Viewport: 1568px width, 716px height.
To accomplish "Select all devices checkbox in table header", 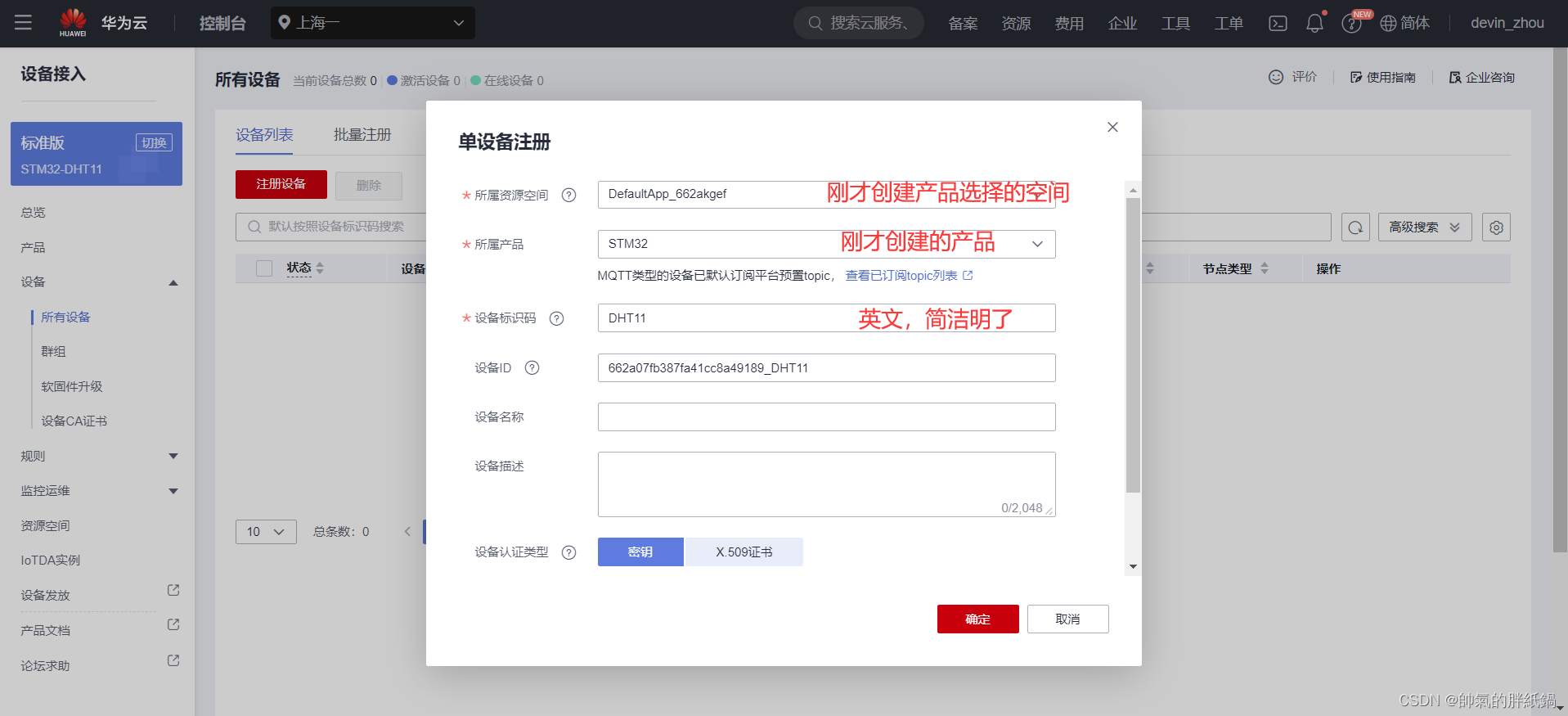I will (264, 268).
